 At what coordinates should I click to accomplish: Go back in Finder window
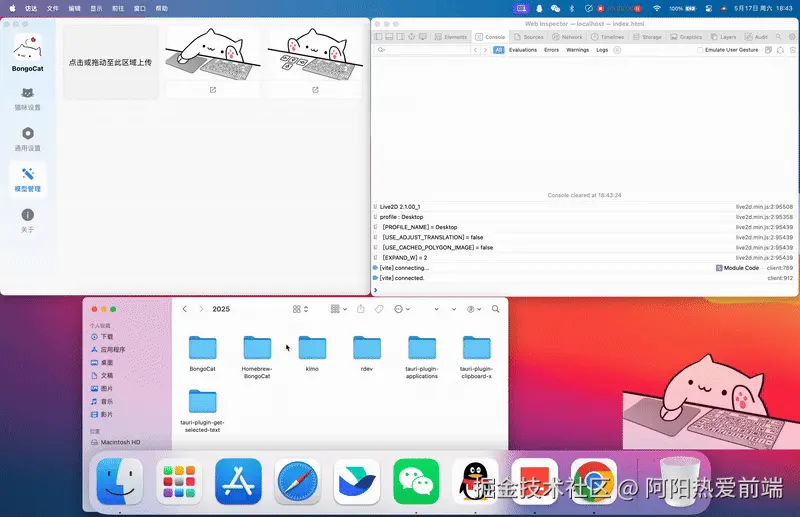185,309
